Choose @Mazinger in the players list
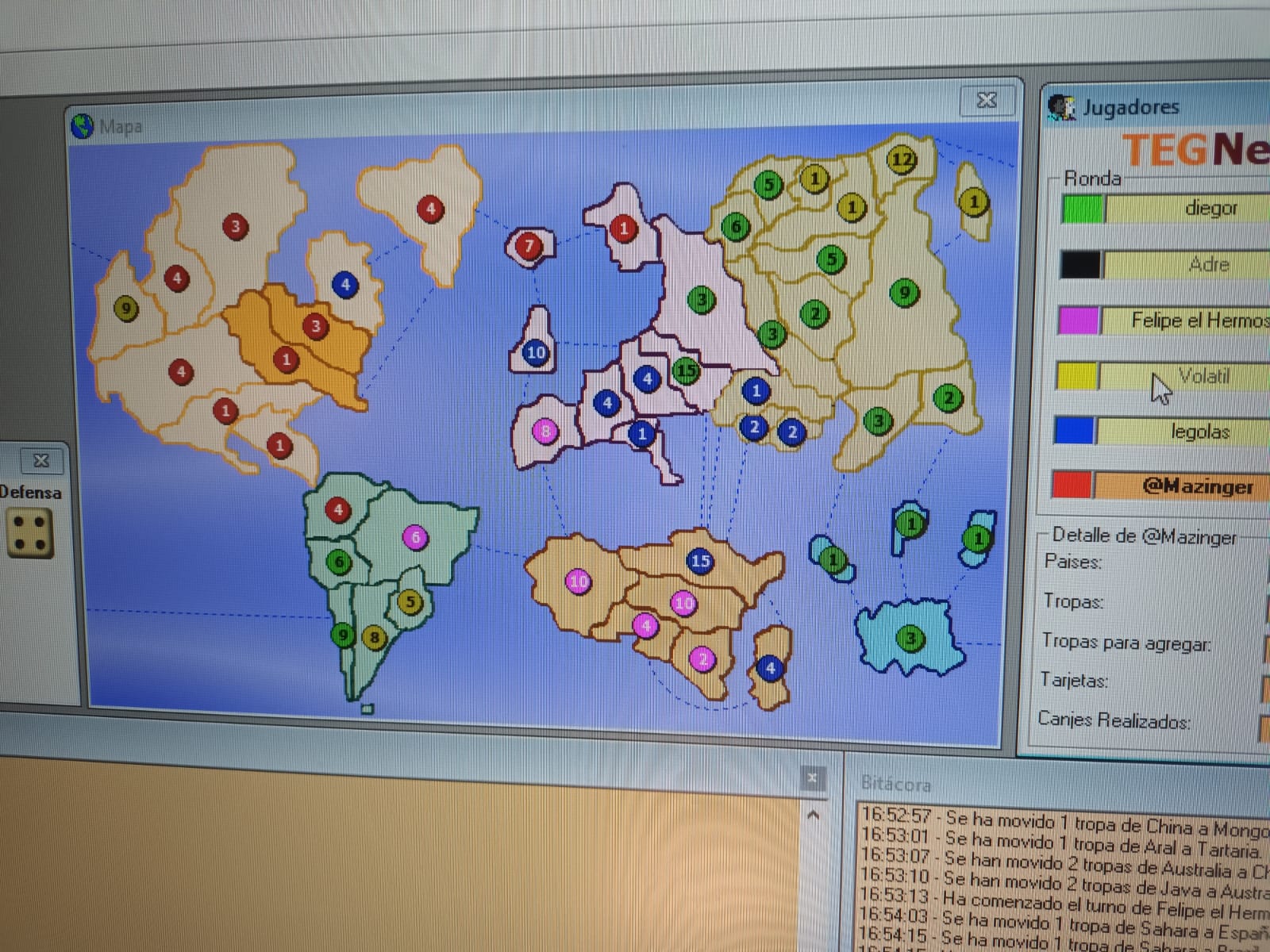1270x952 pixels. 1197,486
